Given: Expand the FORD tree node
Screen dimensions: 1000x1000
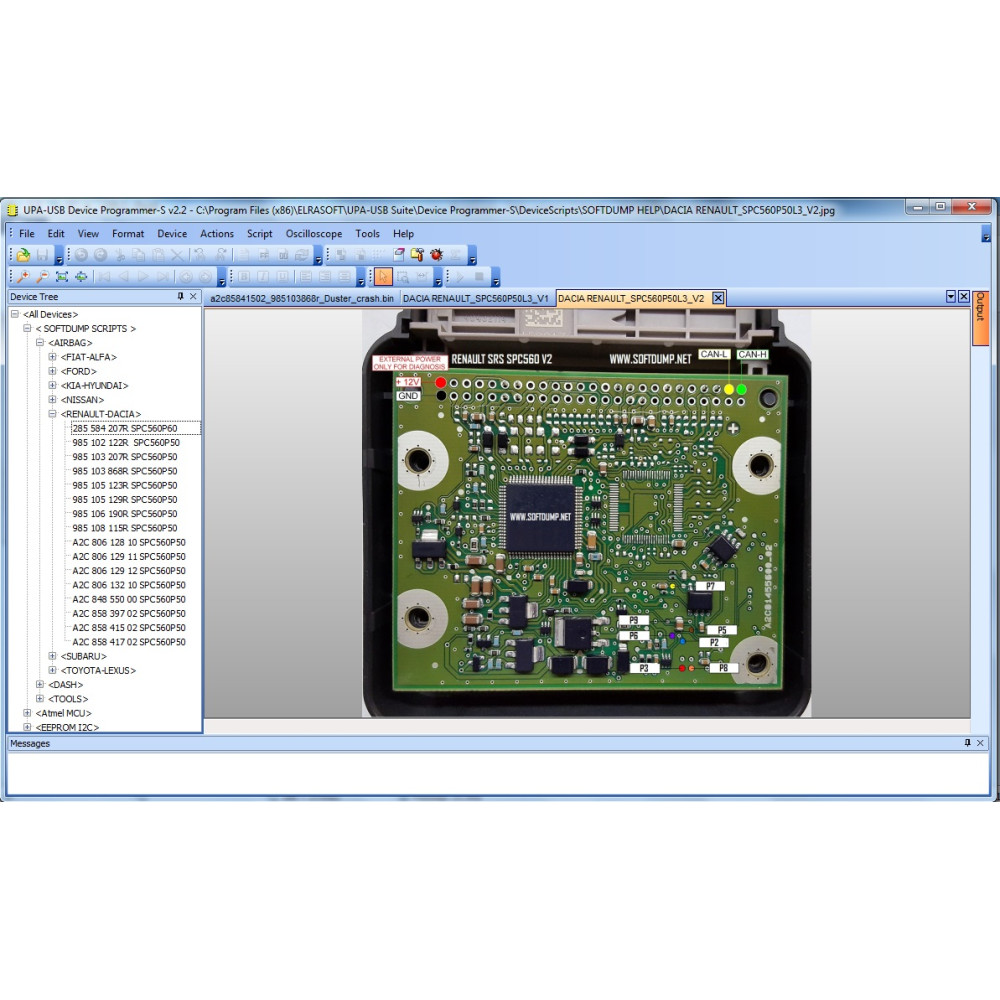Looking at the screenshot, I should 52,371.
